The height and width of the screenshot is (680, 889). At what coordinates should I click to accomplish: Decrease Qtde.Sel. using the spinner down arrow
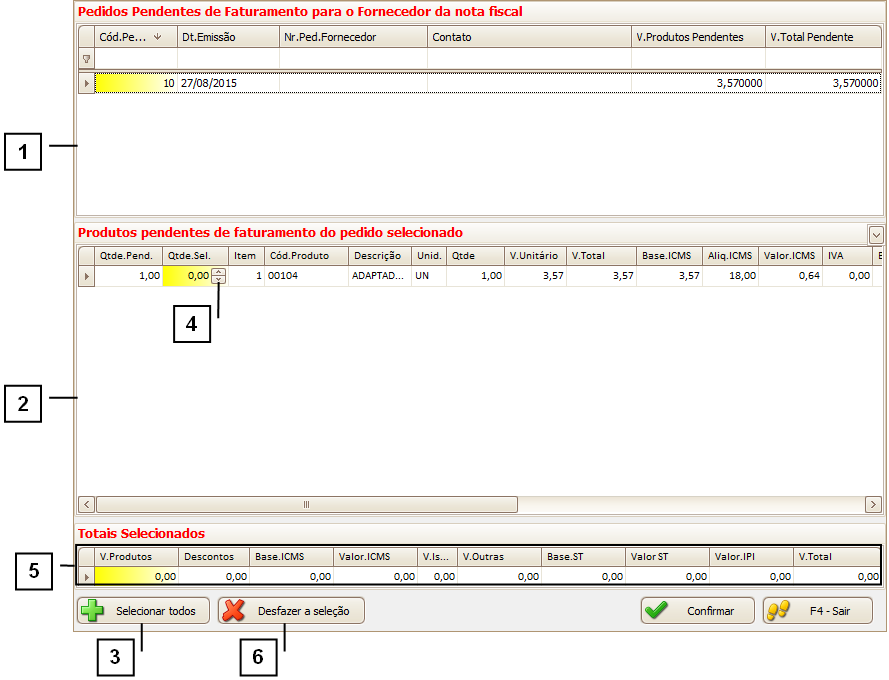219,280
